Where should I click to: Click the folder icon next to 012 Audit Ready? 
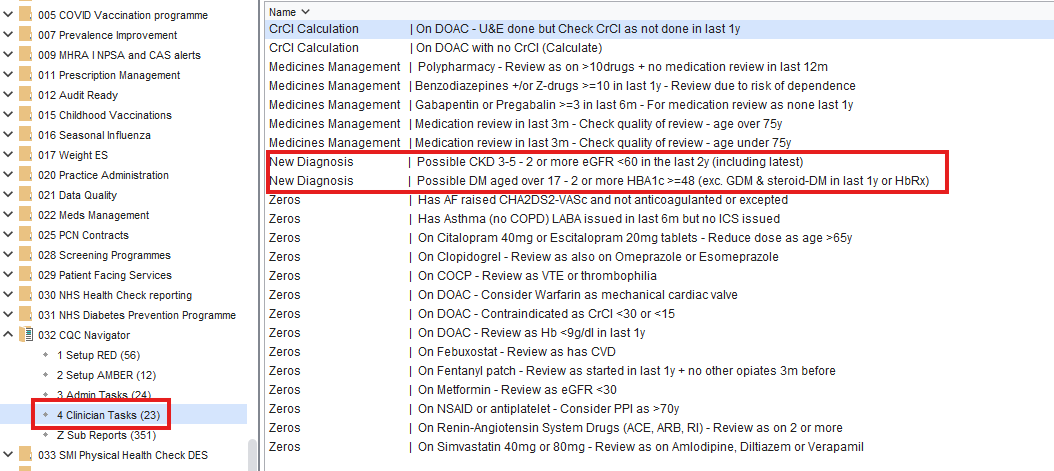click(25, 95)
